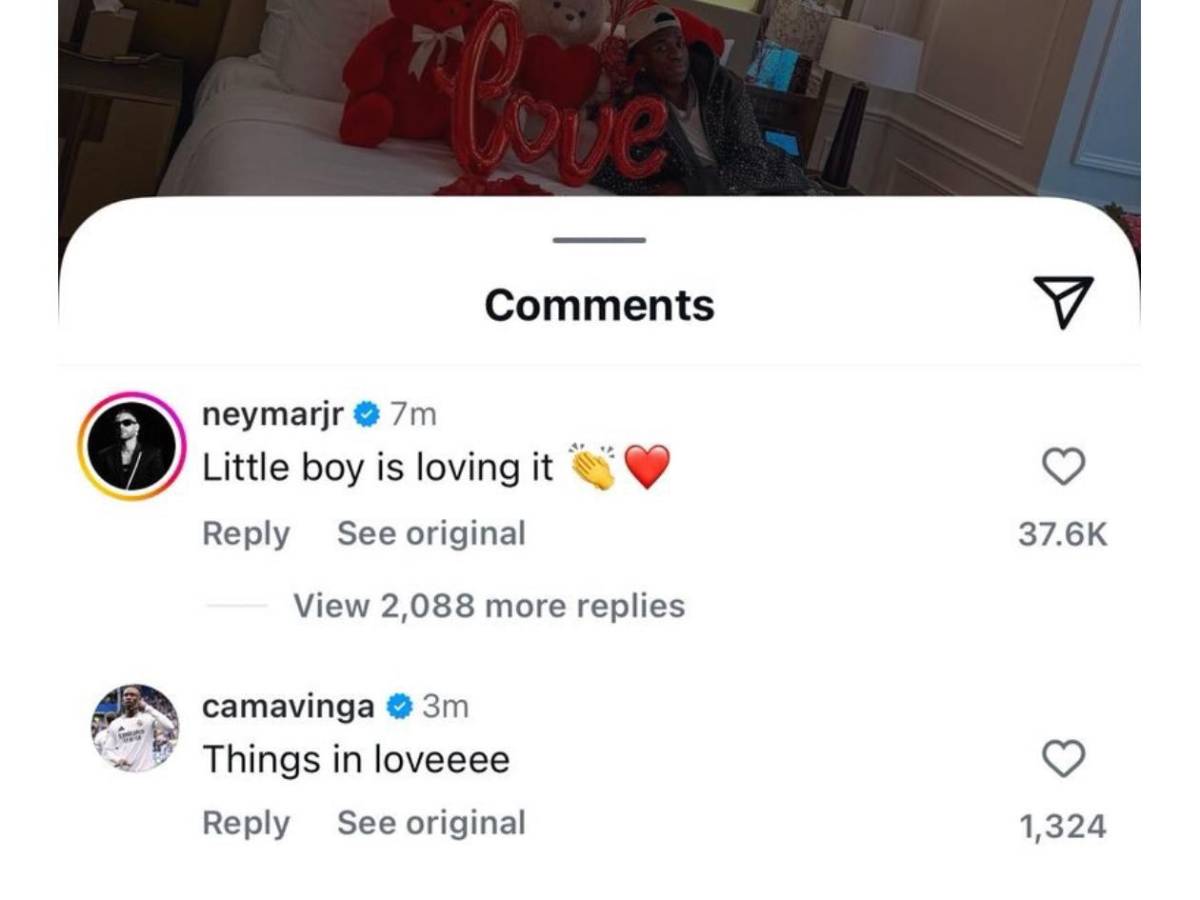Open the camavinga username link

point(288,706)
